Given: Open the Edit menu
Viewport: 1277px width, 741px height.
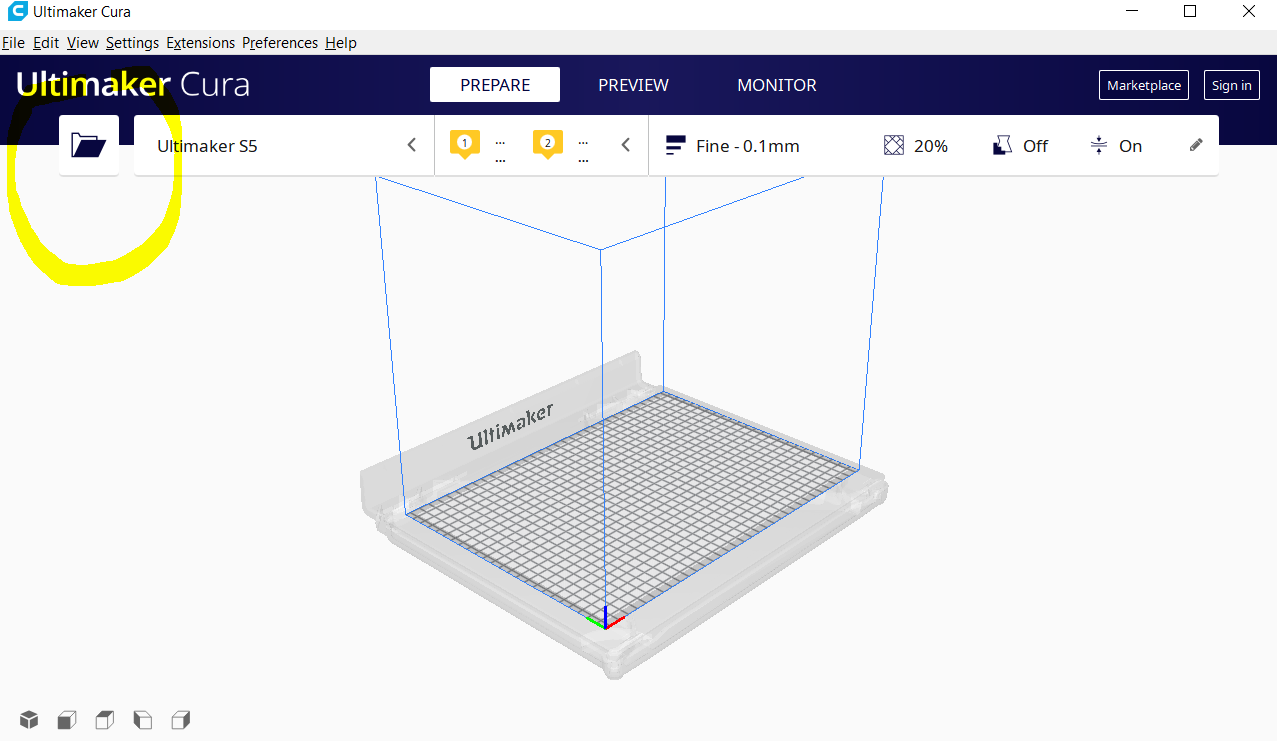Looking at the screenshot, I should coord(46,43).
